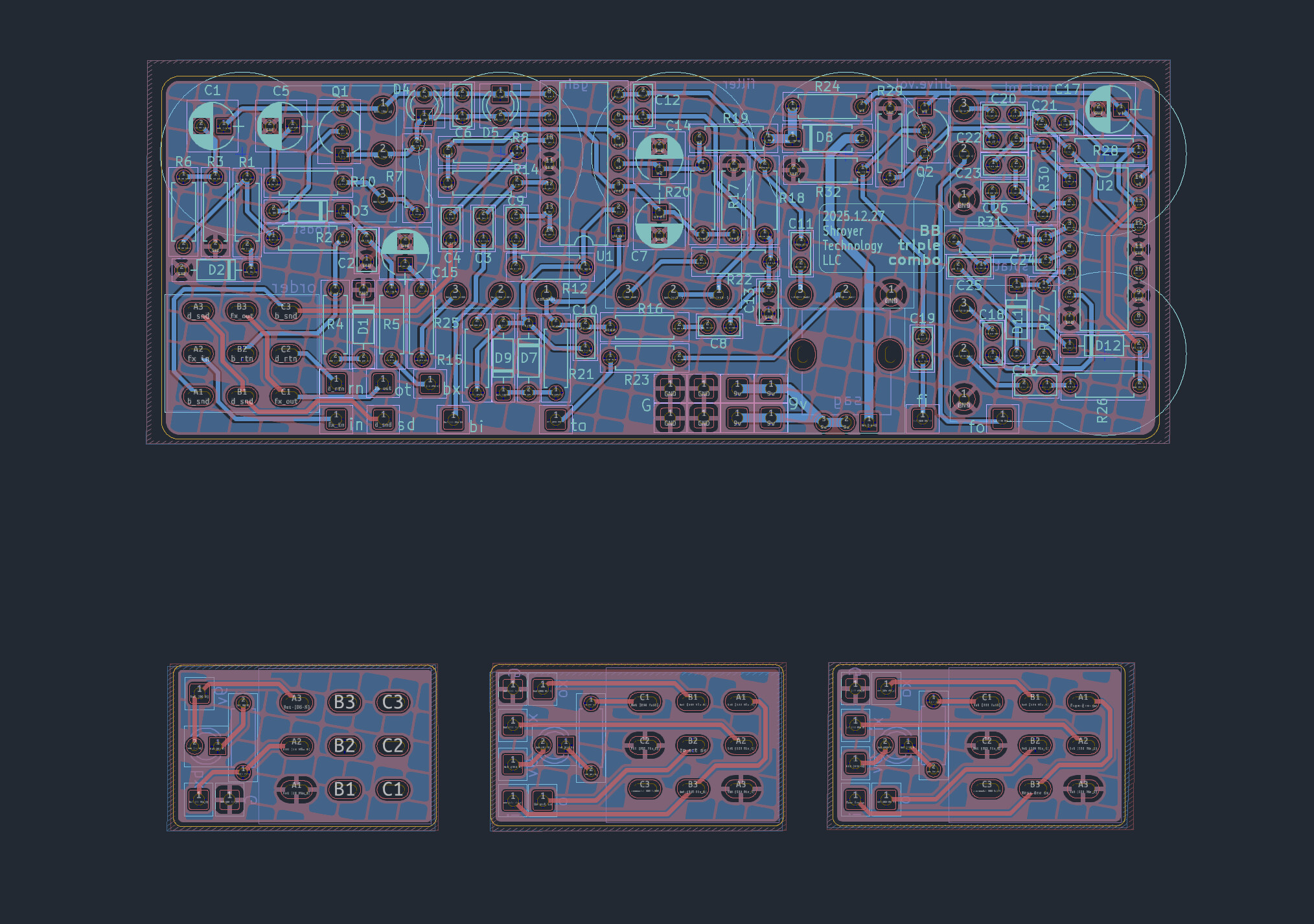Click the large 9v silkscreen label
This screenshot has height=924, width=1314.
[798, 404]
